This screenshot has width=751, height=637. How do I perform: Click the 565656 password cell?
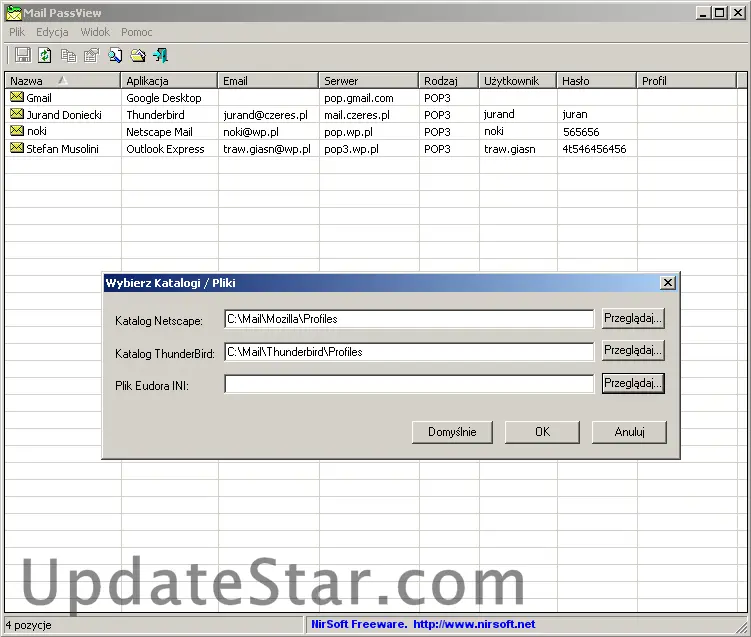tap(581, 132)
